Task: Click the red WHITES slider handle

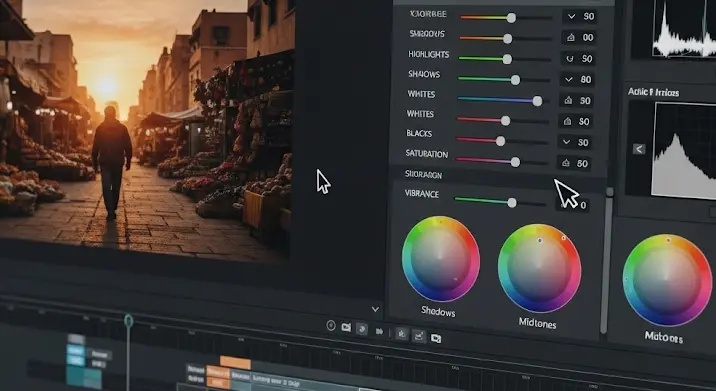Action: click(x=505, y=121)
